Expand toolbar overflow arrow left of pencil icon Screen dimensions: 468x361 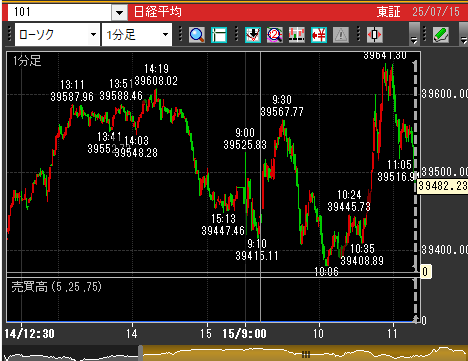[414, 33]
